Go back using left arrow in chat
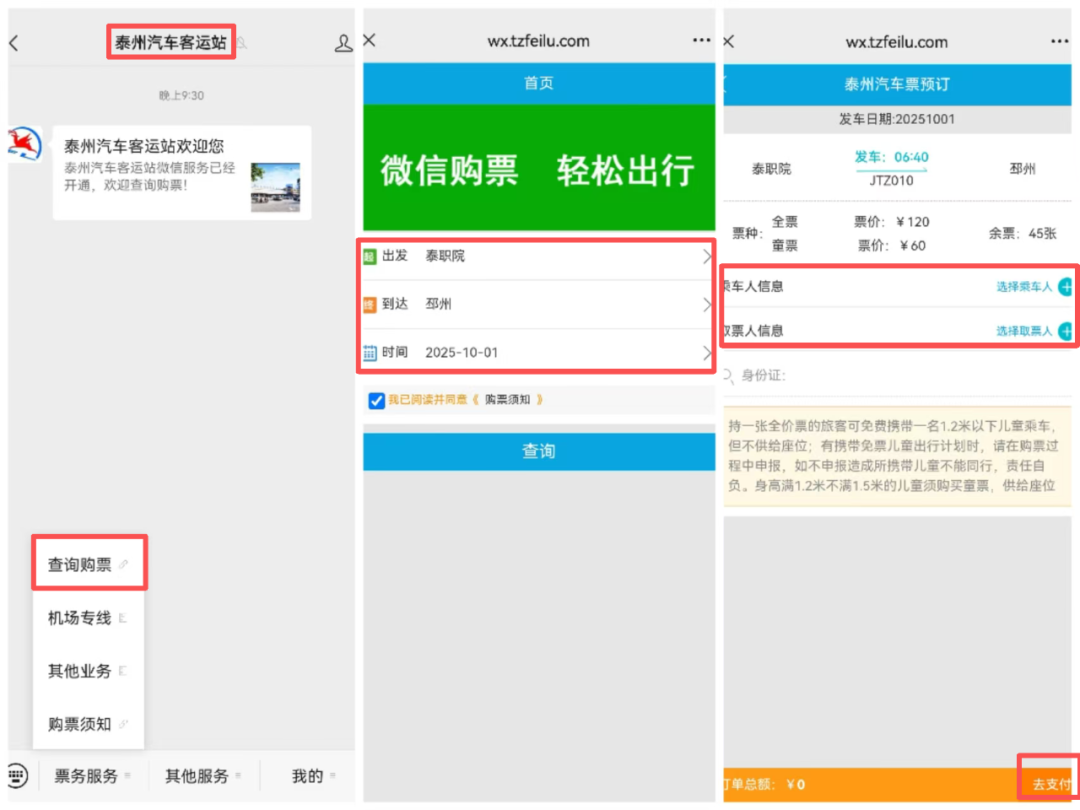The image size is (1080, 810). [14, 43]
